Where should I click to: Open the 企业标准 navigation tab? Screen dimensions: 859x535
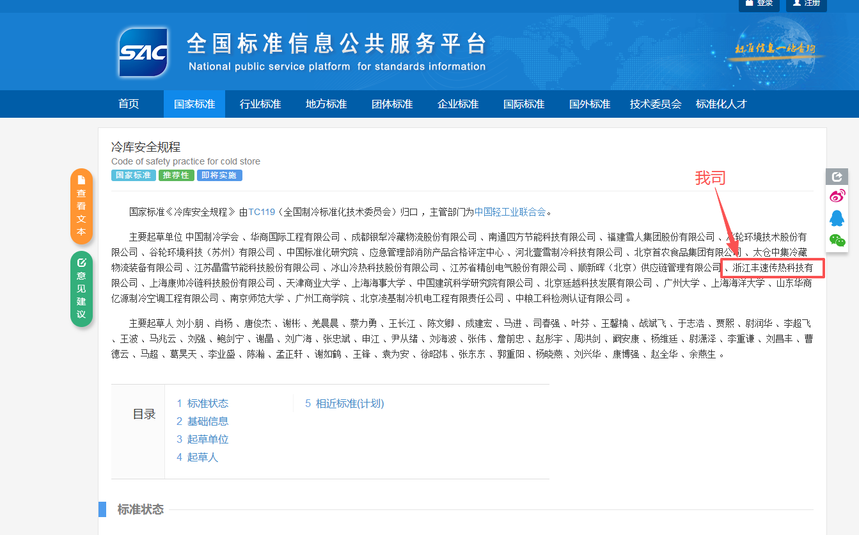[457, 104]
